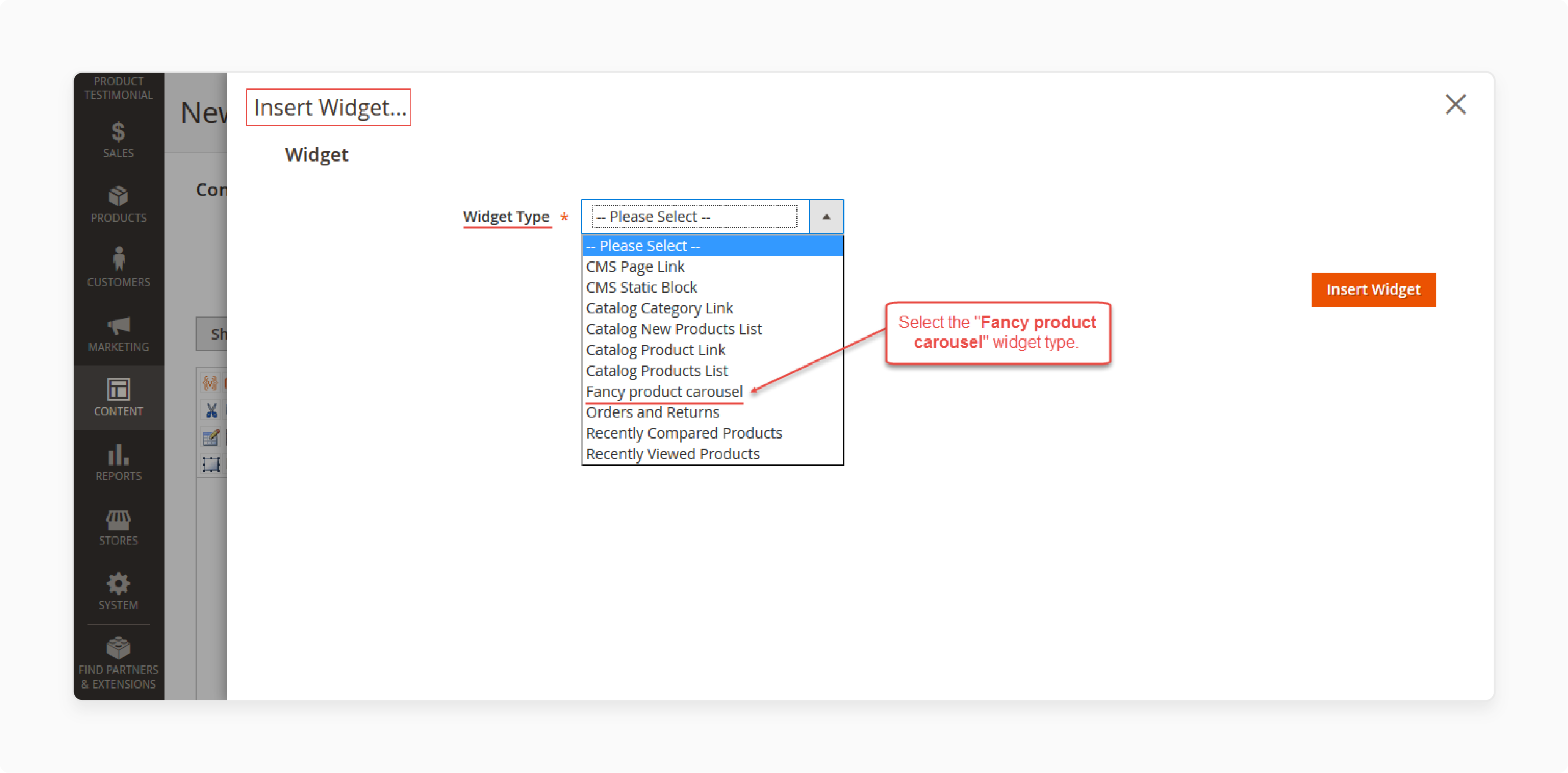The height and width of the screenshot is (773, 1568).
Task: Open the System section in sidebar
Action: (119, 591)
